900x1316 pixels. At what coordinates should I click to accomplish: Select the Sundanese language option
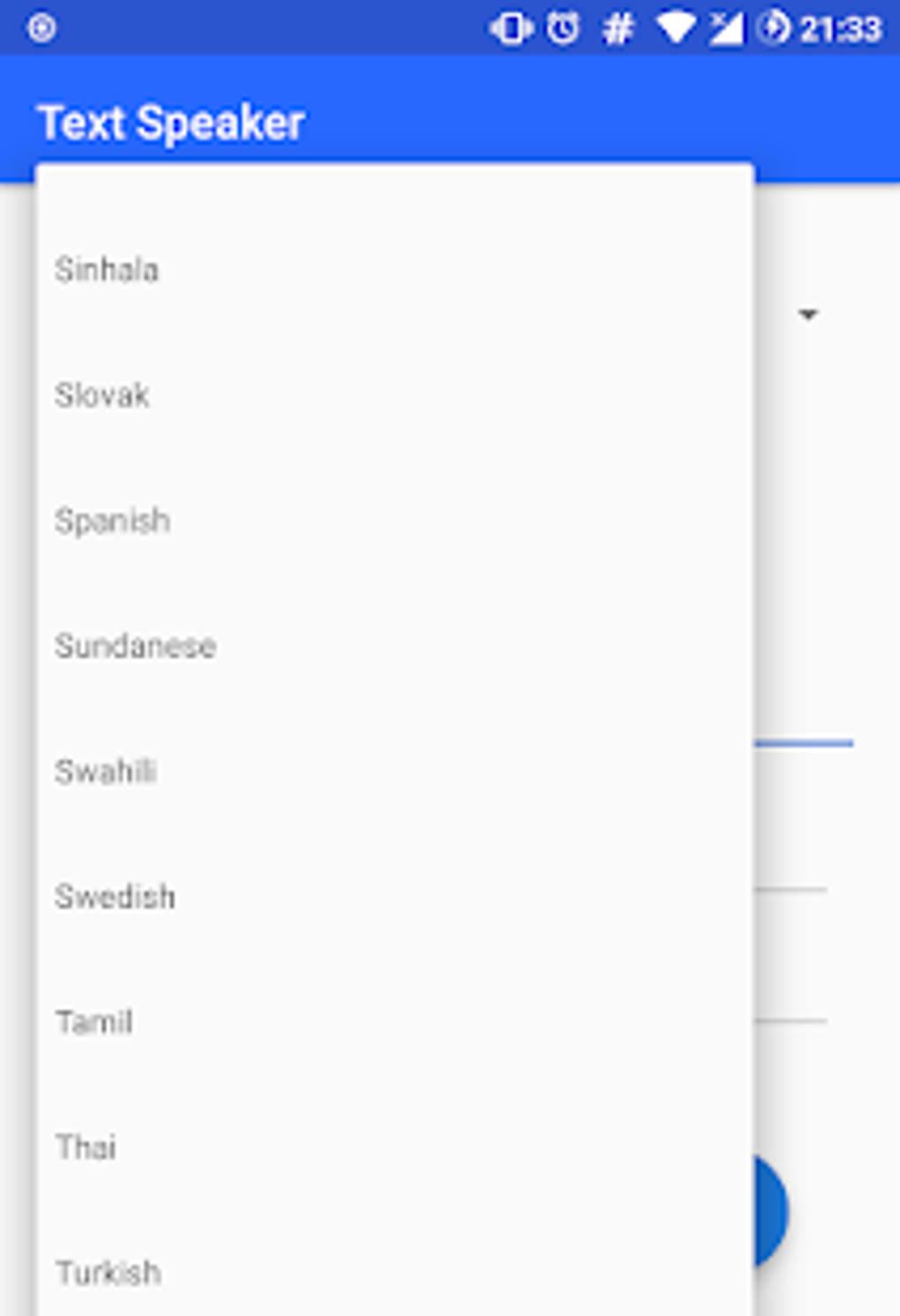tap(136, 646)
